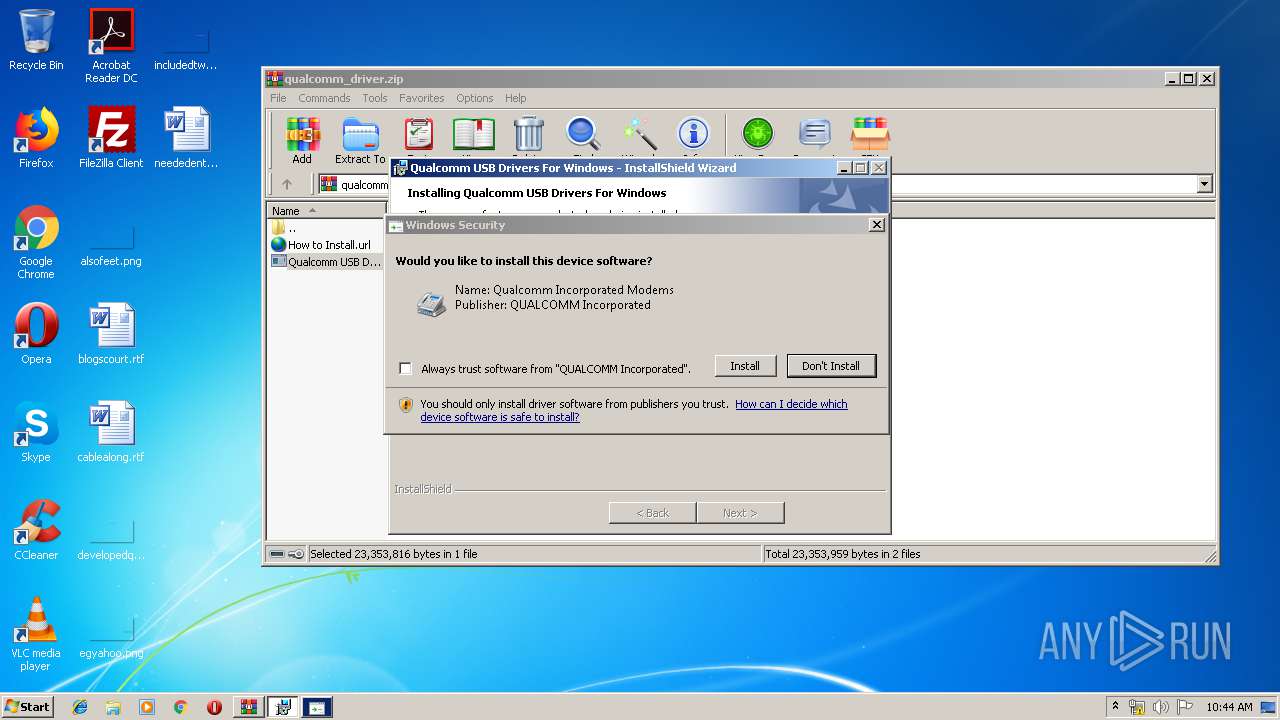This screenshot has height=720, width=1280.
Task: Close the Windows Security dialog
Action: coord(877,225)
